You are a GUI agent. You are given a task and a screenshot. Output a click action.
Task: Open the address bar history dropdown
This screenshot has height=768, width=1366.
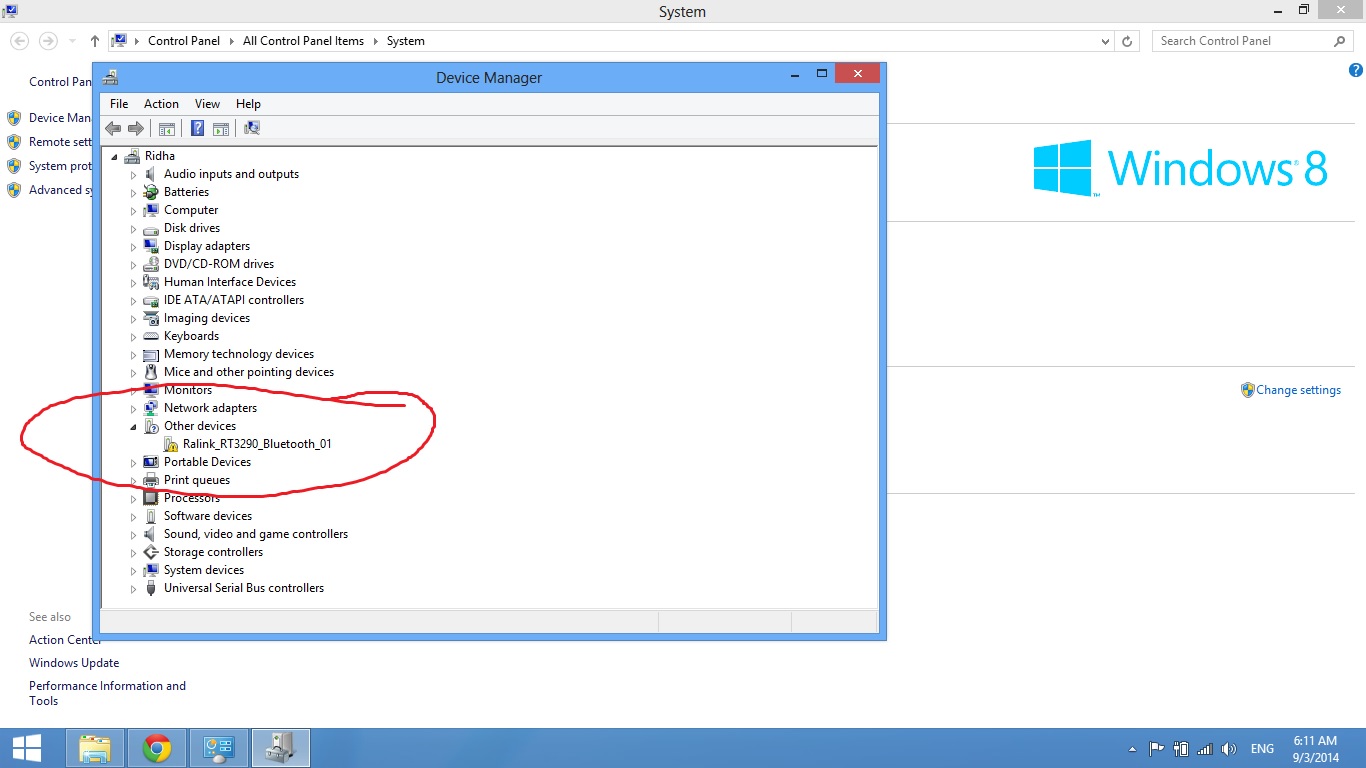[x=1105, y=41]
